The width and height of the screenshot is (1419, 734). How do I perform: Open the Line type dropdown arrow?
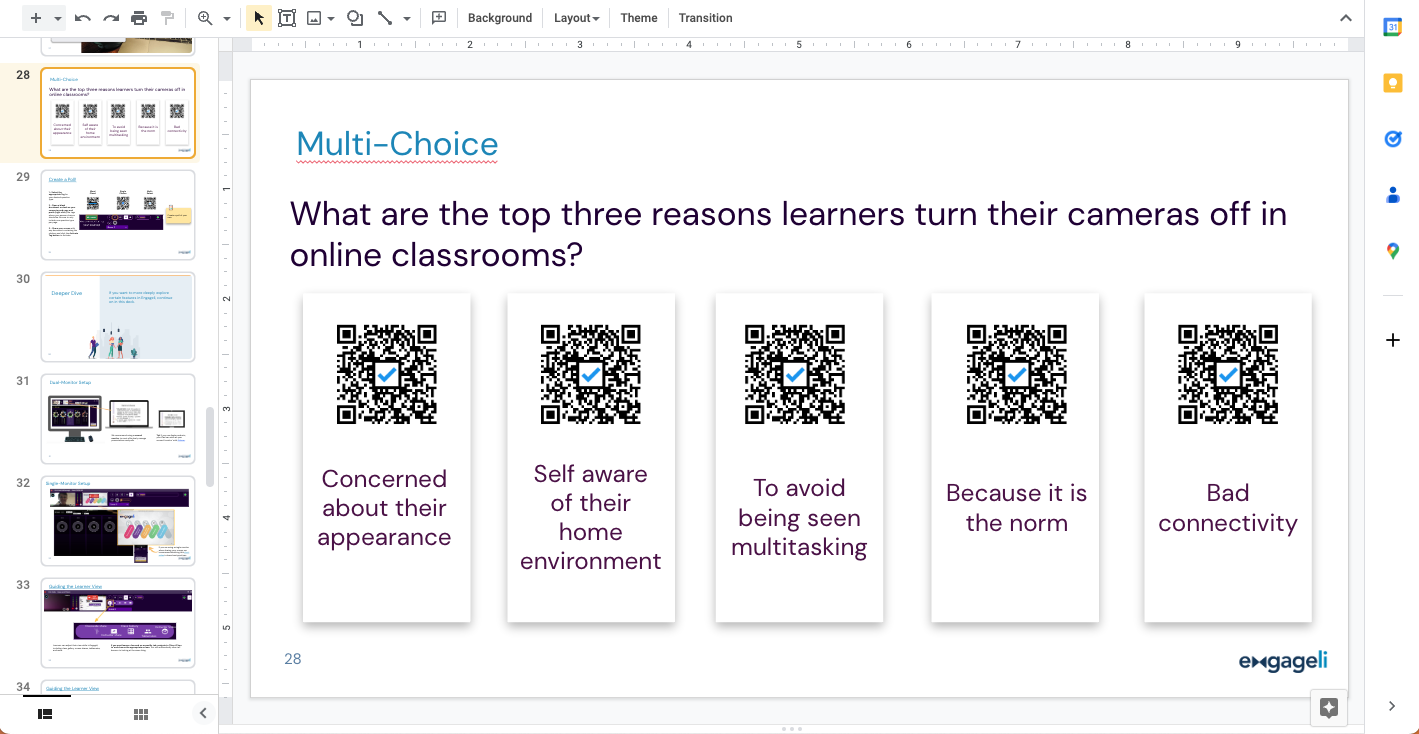click(x=406, y=18)
